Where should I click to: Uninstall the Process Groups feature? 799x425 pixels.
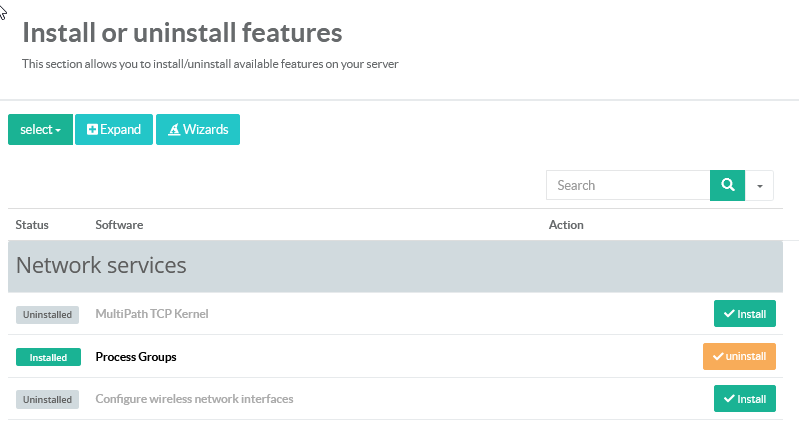738,357
